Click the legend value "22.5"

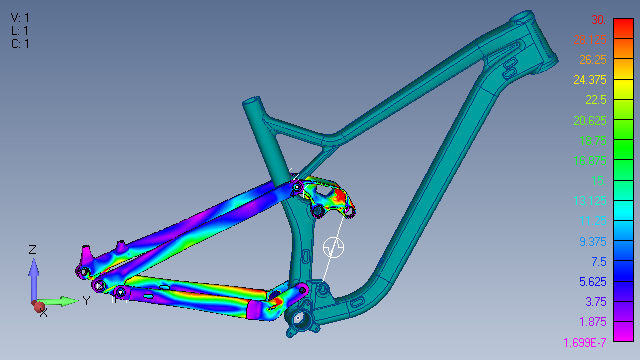(596, 100)
